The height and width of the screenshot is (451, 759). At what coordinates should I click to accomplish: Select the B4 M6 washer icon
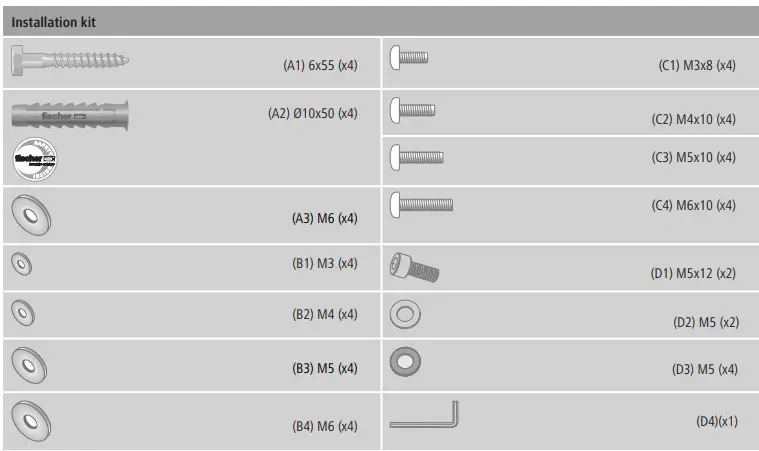[32, 422]
